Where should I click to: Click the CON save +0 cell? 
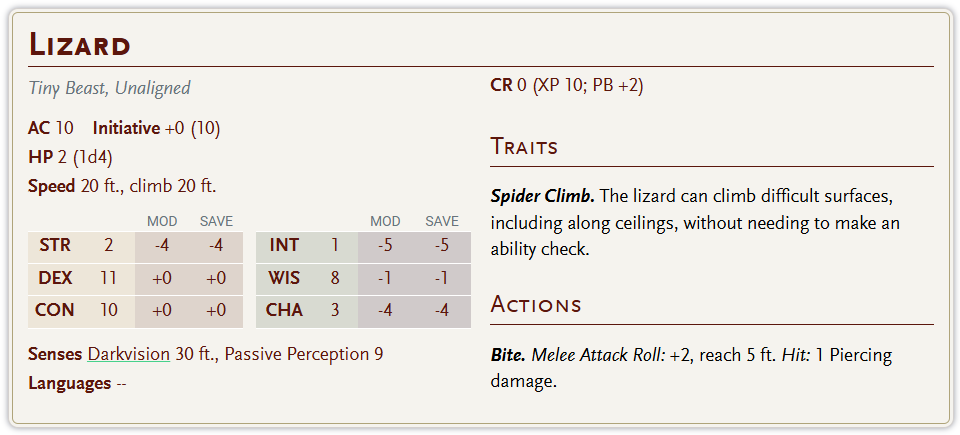click(x=216, y=310)
